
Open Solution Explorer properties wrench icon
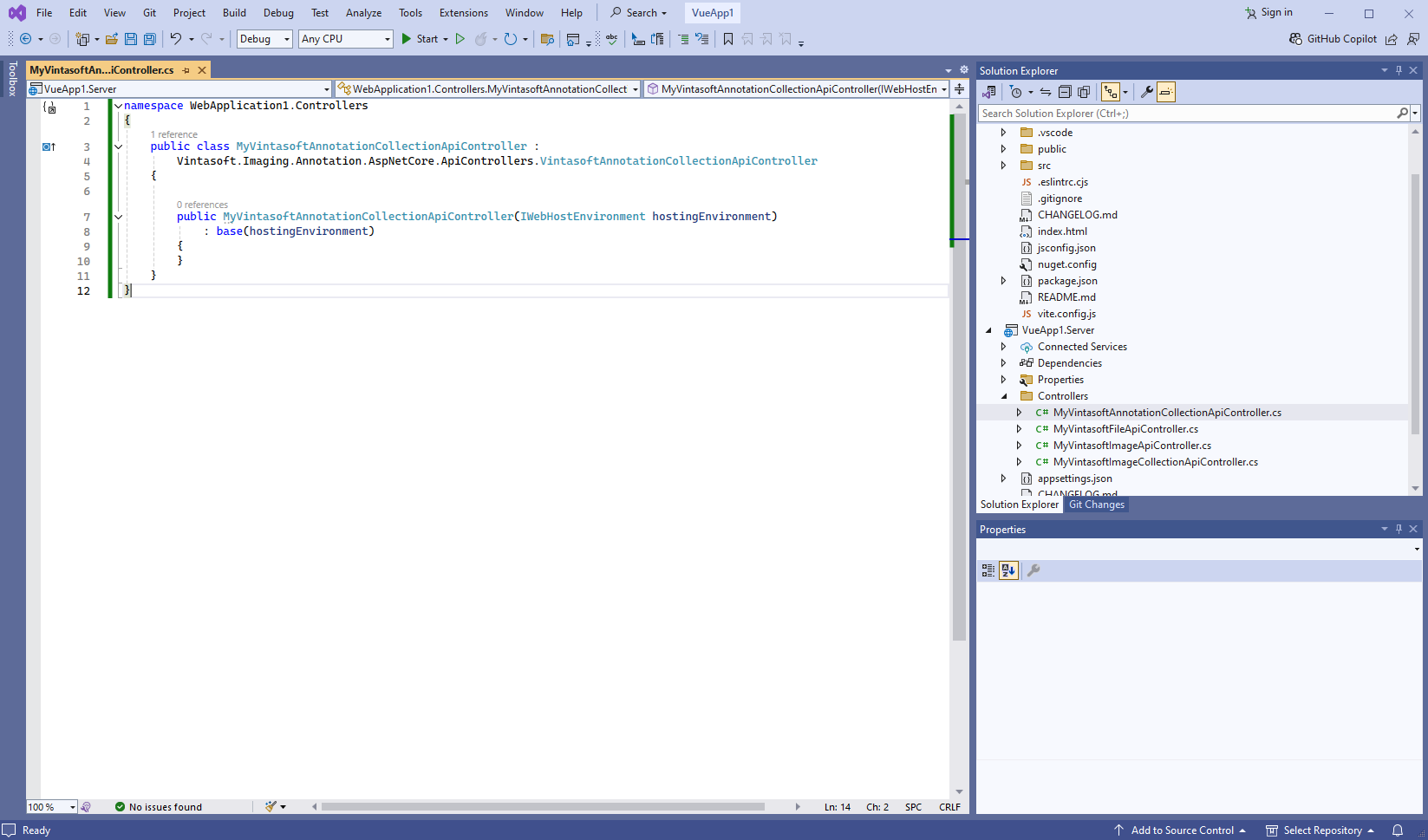(x=1146, y=92)
